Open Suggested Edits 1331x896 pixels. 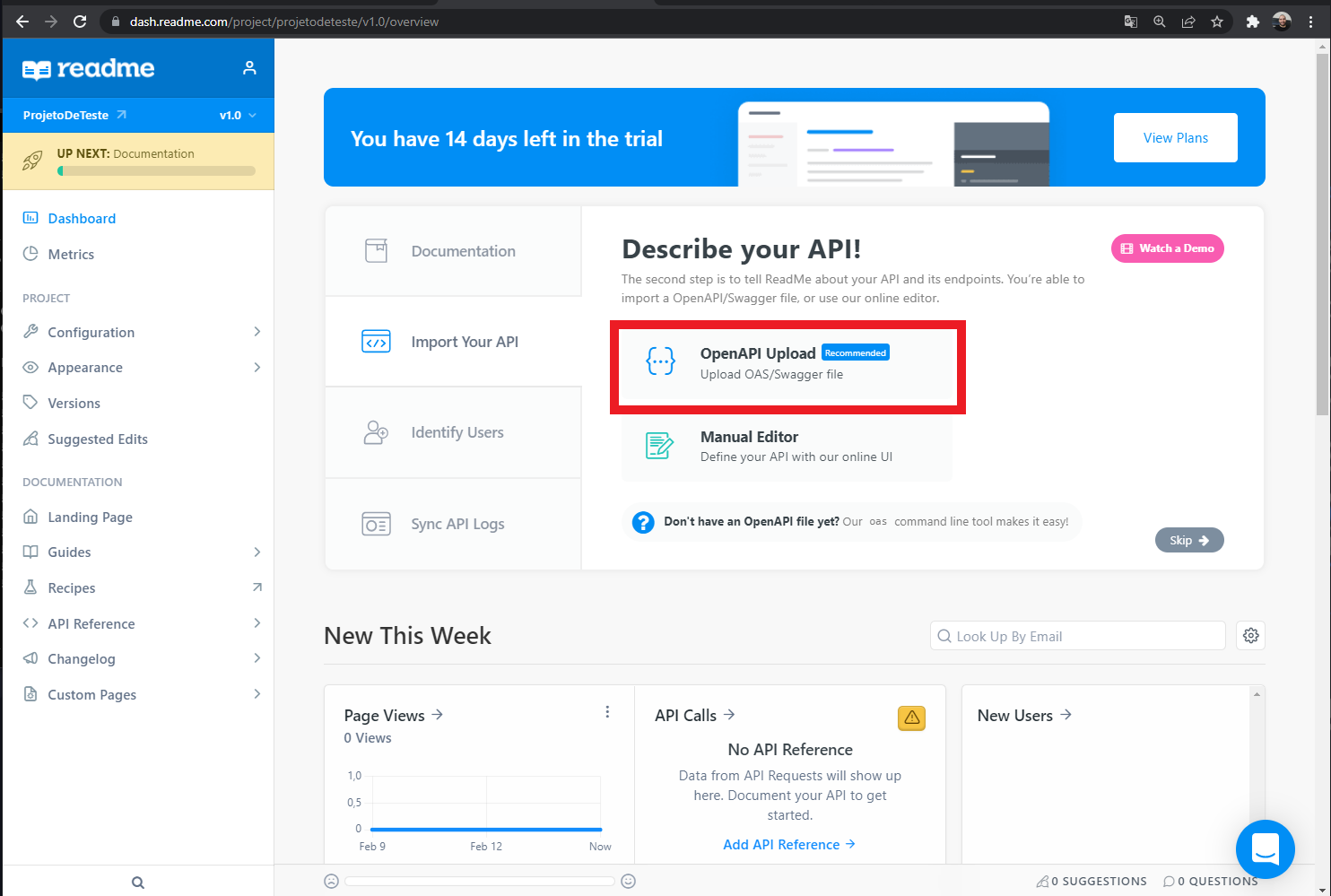coord(98,439)
